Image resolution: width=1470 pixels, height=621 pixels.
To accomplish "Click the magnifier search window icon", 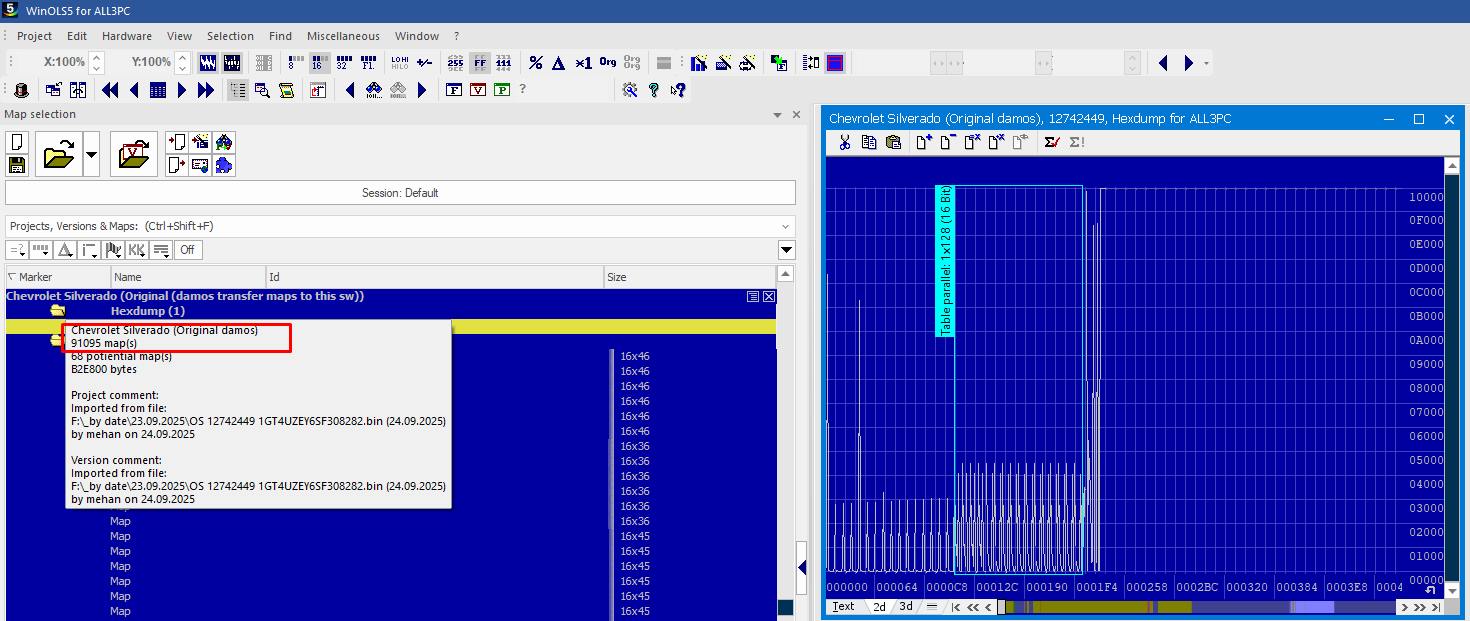I will (x=262, y=90).
